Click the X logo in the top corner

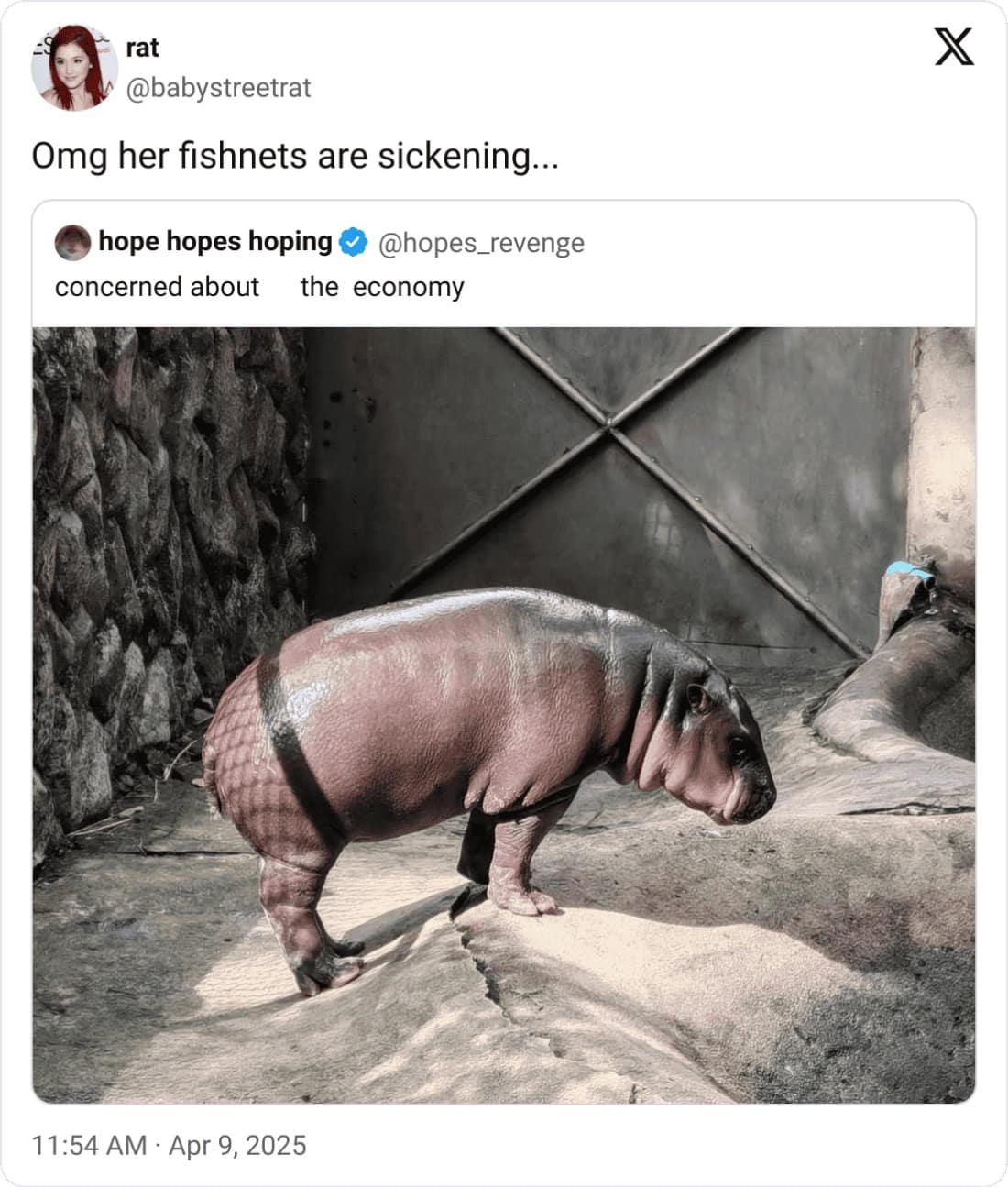pyautogui.click(x=954, y=48)
